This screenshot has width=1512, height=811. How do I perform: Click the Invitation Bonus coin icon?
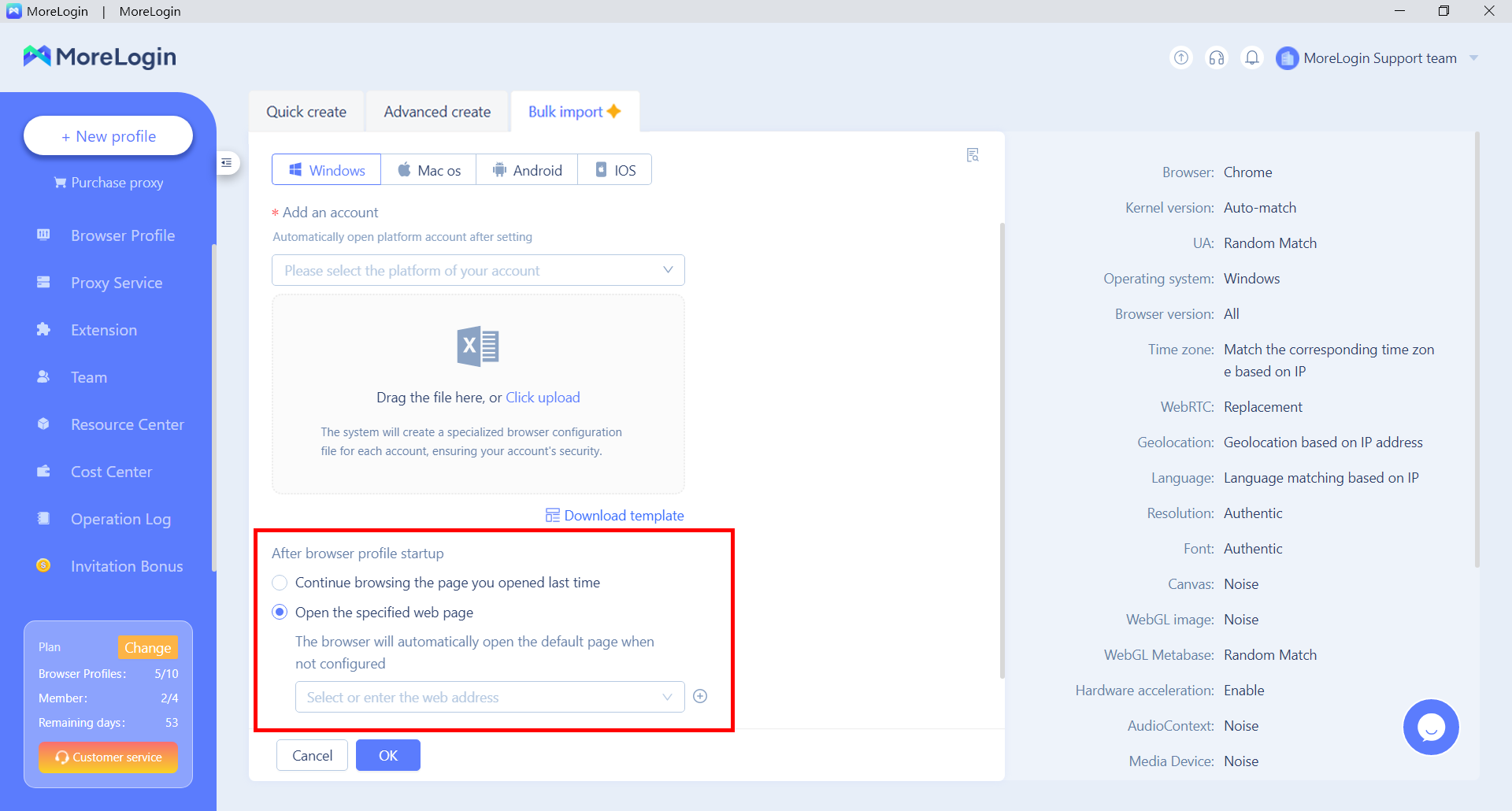pyautogui.click(x=43, y=565)
